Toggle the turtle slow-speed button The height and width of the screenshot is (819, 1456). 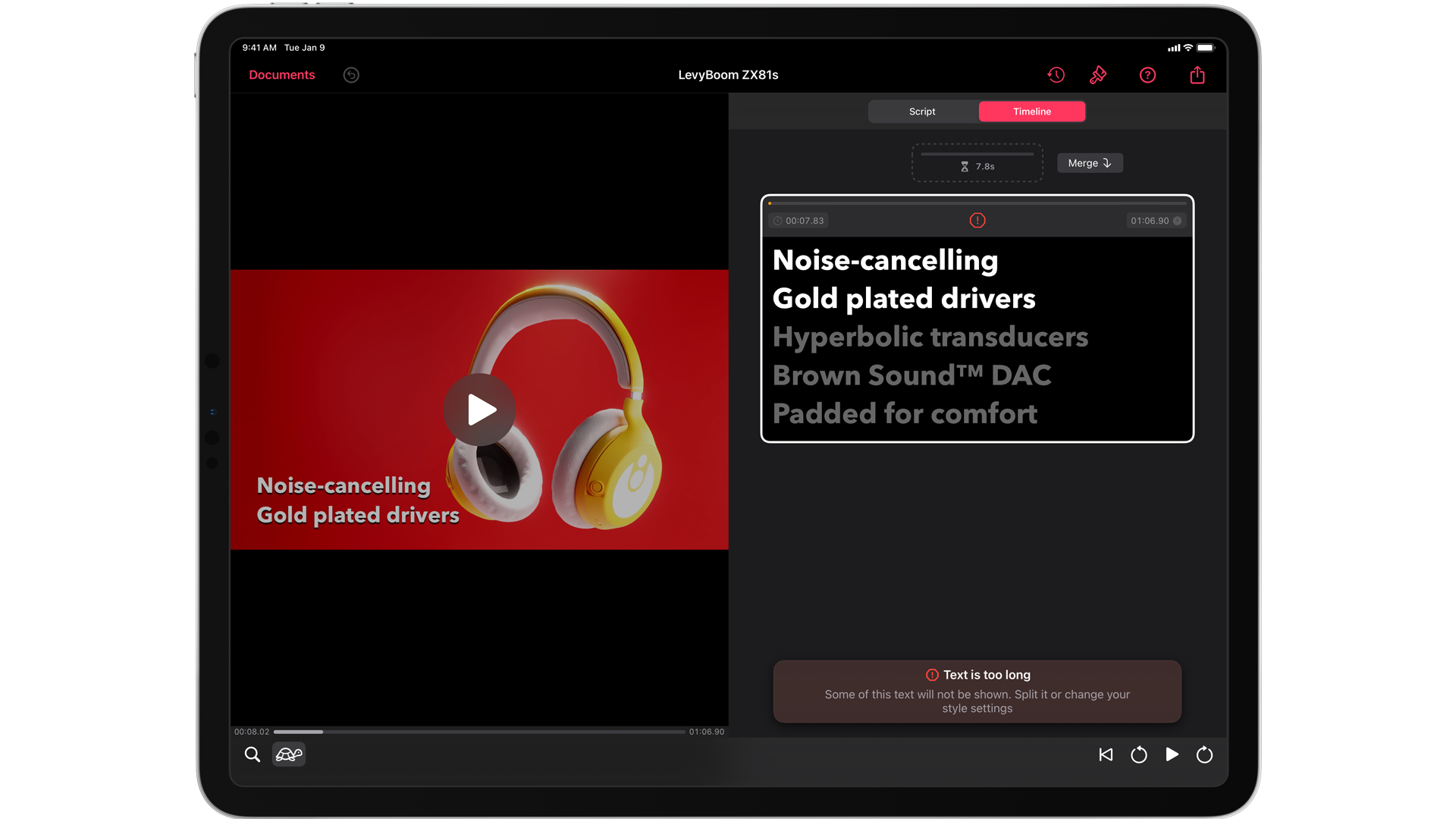(x=289, y=755)
